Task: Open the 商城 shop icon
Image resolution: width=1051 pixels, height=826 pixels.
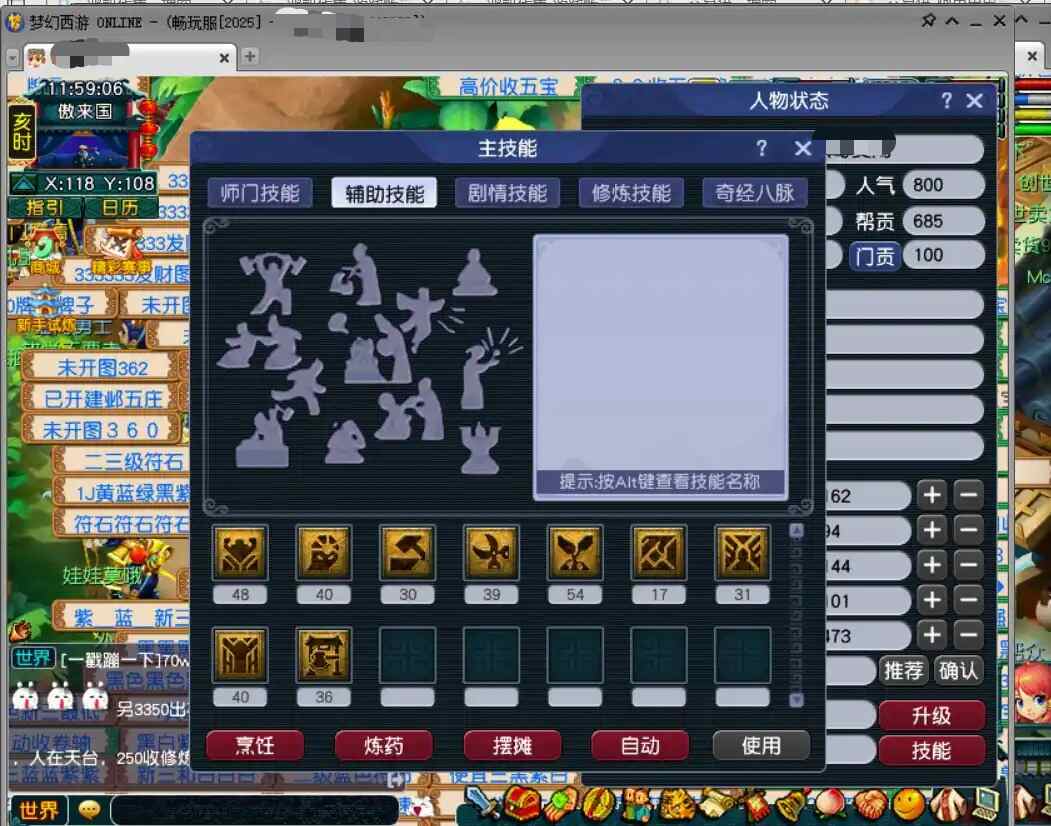Action: [x=44, y=251]
